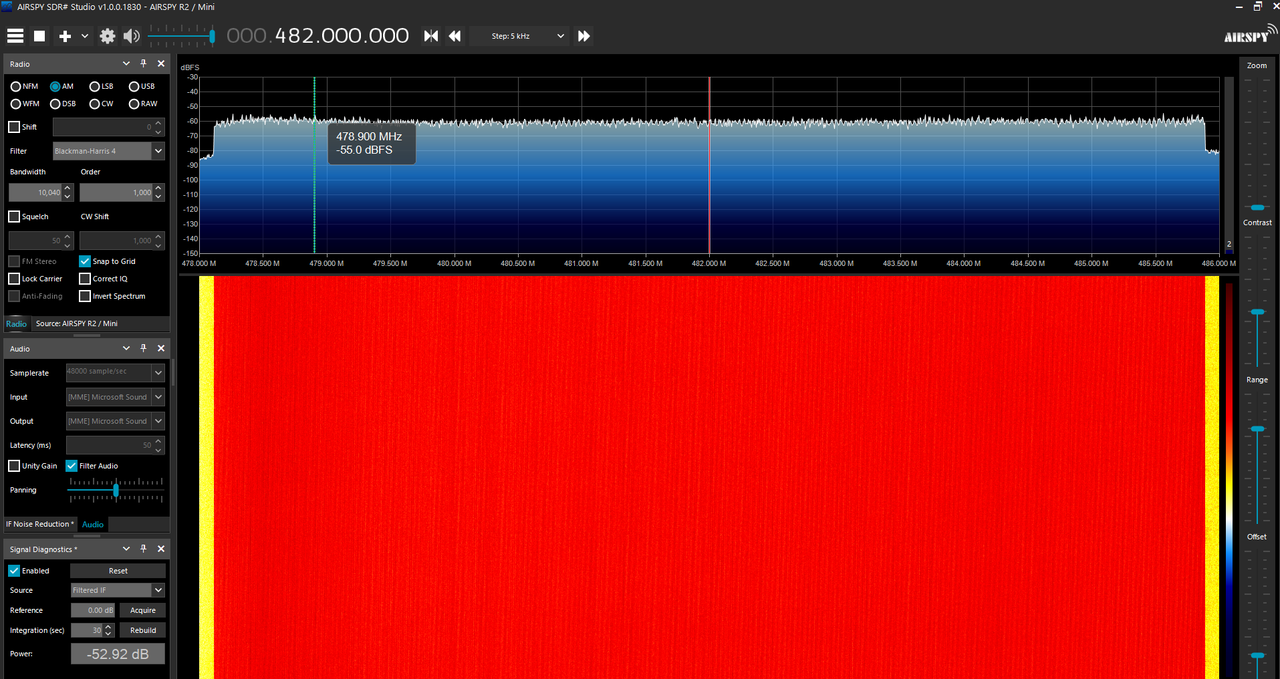
Task: Step frequency up with the fast-forward icon
Action: click(584, 36)
